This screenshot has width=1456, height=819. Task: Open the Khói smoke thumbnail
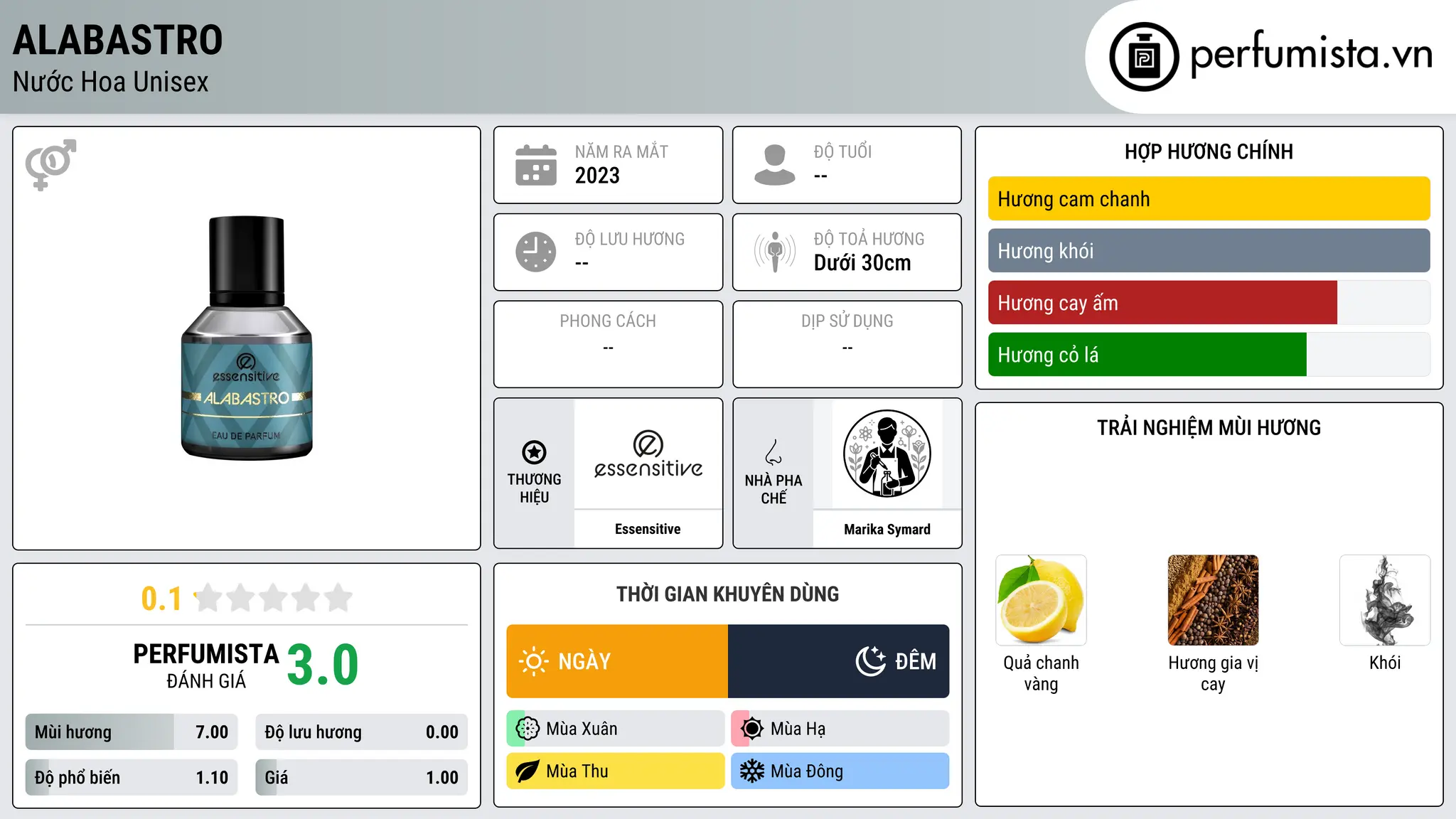pos(1385,600)
